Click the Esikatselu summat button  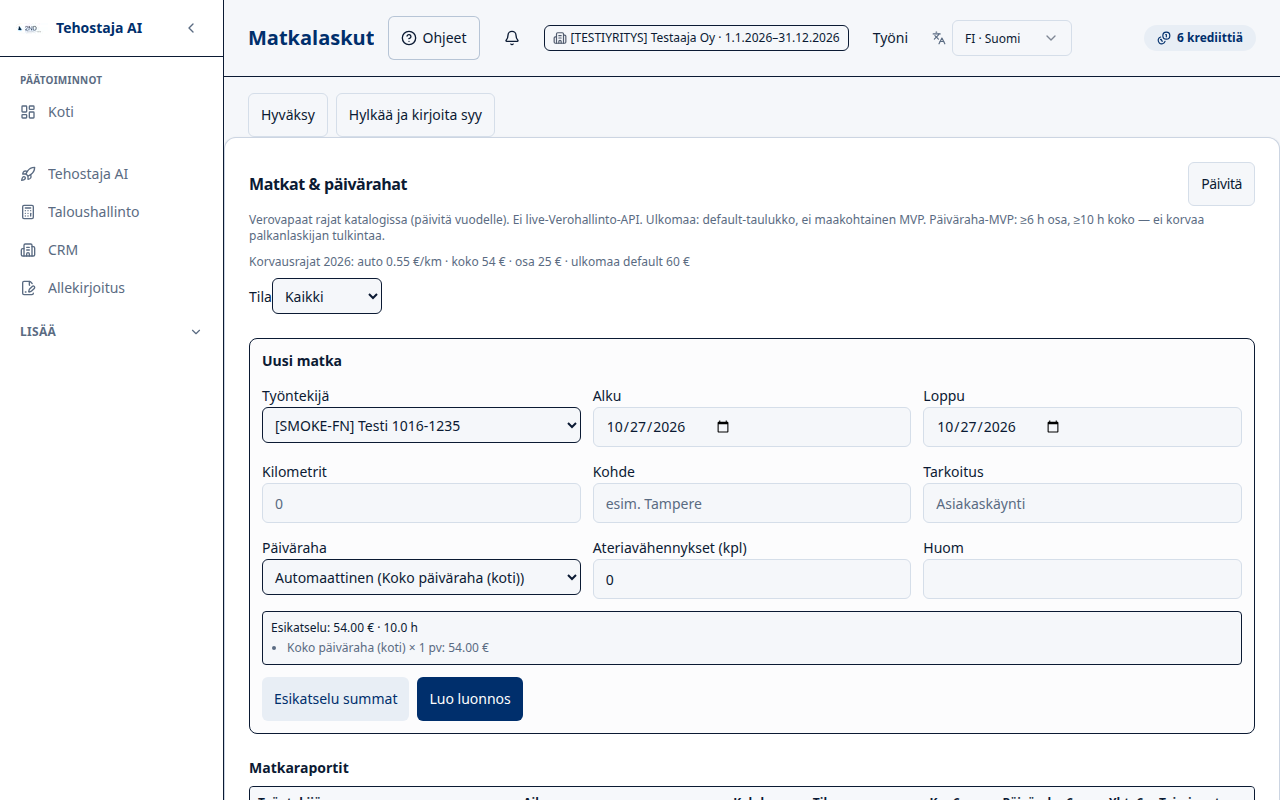click(335, 699)
